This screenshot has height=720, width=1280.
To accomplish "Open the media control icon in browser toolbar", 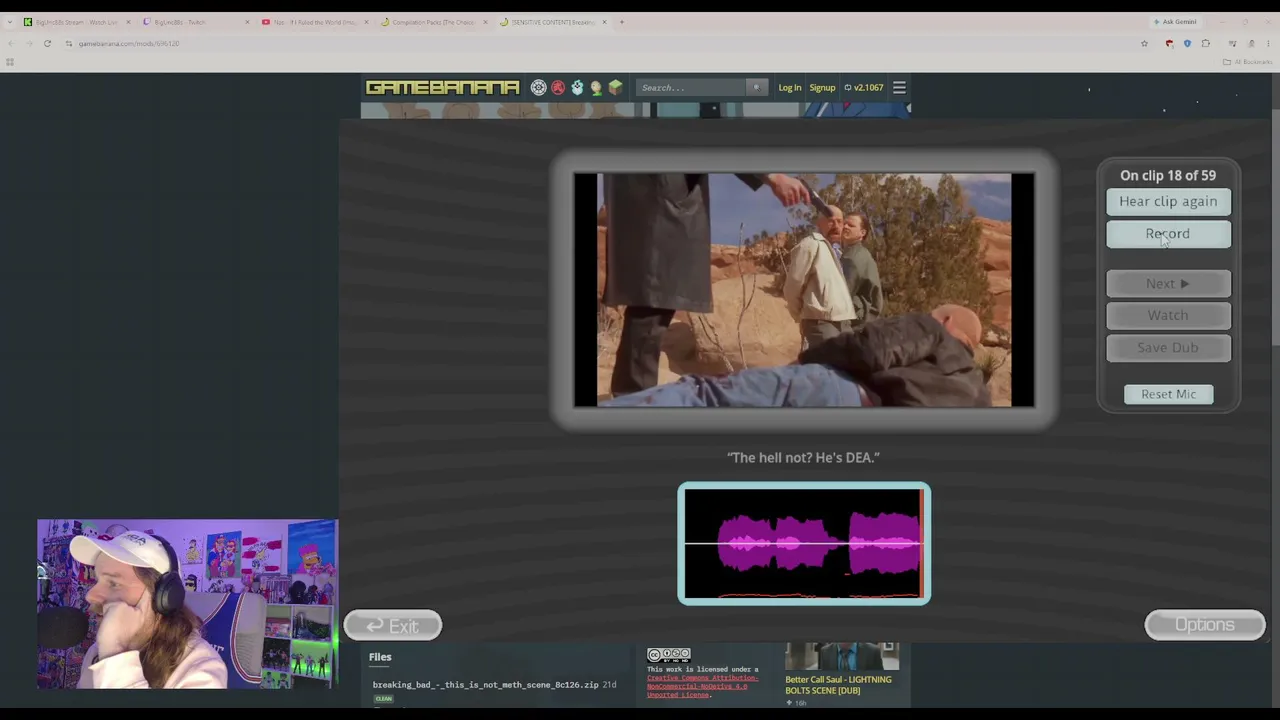I will 1232,43.
